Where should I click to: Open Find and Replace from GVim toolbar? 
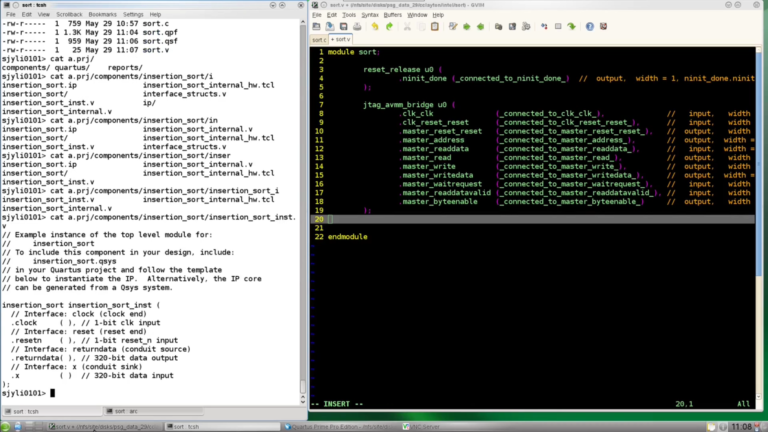[x=453, y=26]
